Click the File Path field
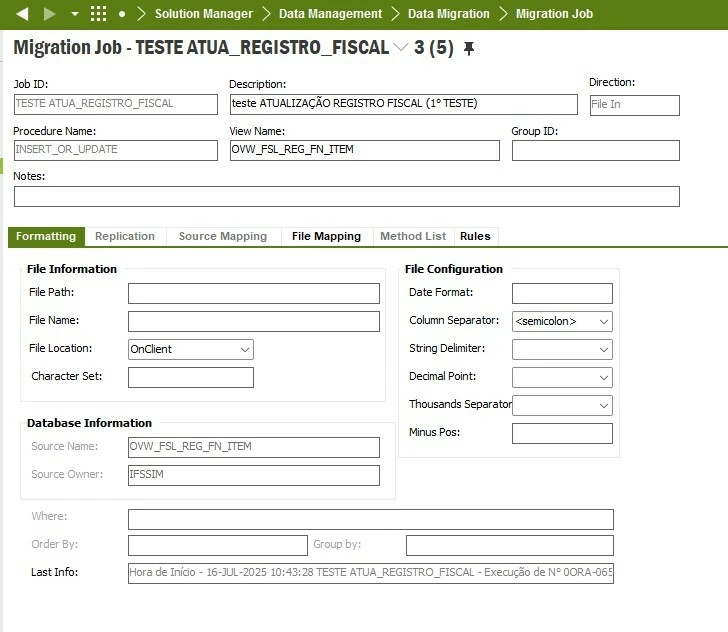This screenshot has height=632, width=728. point(254,293)
